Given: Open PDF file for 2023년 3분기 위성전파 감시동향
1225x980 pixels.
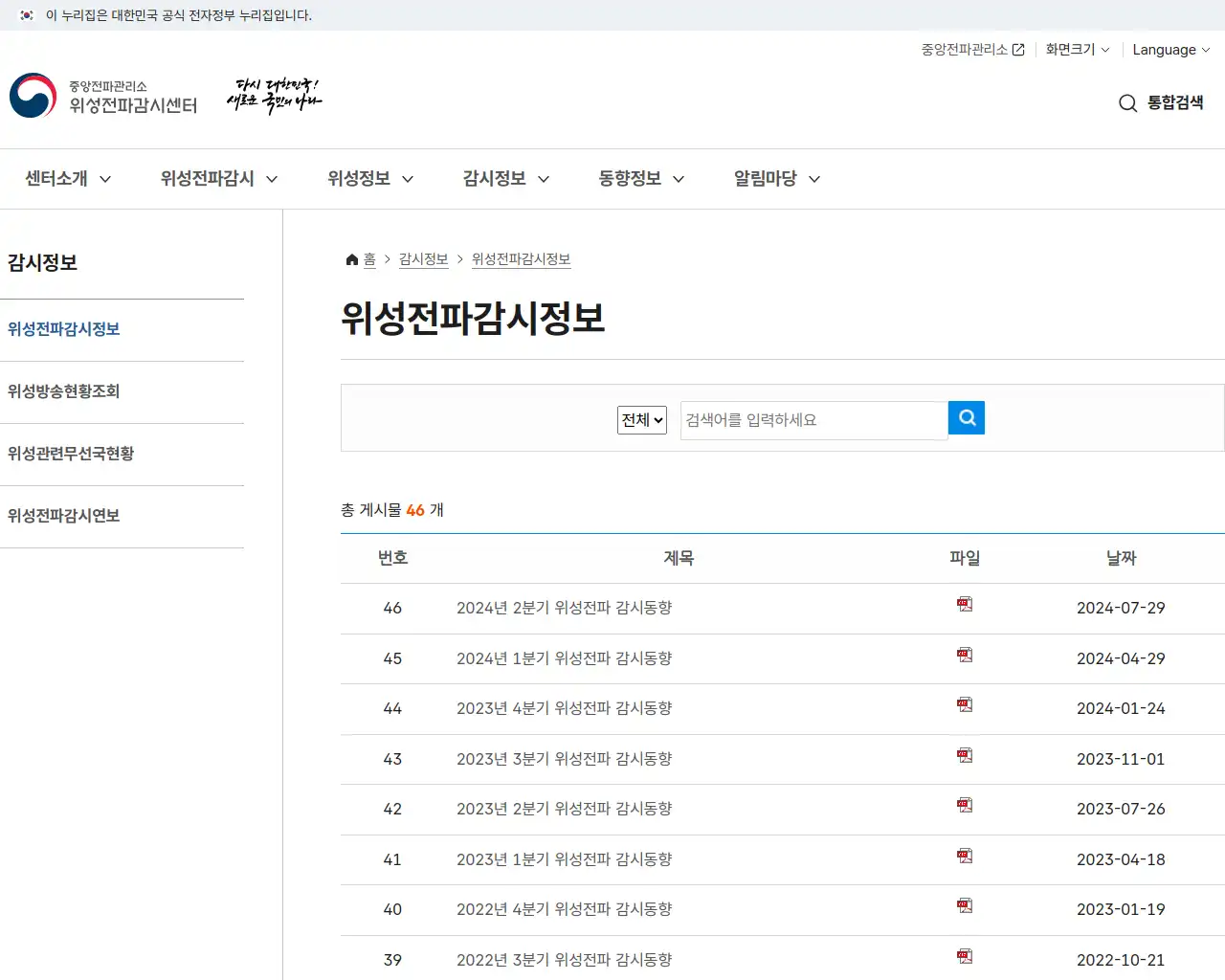Looking at the screenshot, I should coord(965,755).
